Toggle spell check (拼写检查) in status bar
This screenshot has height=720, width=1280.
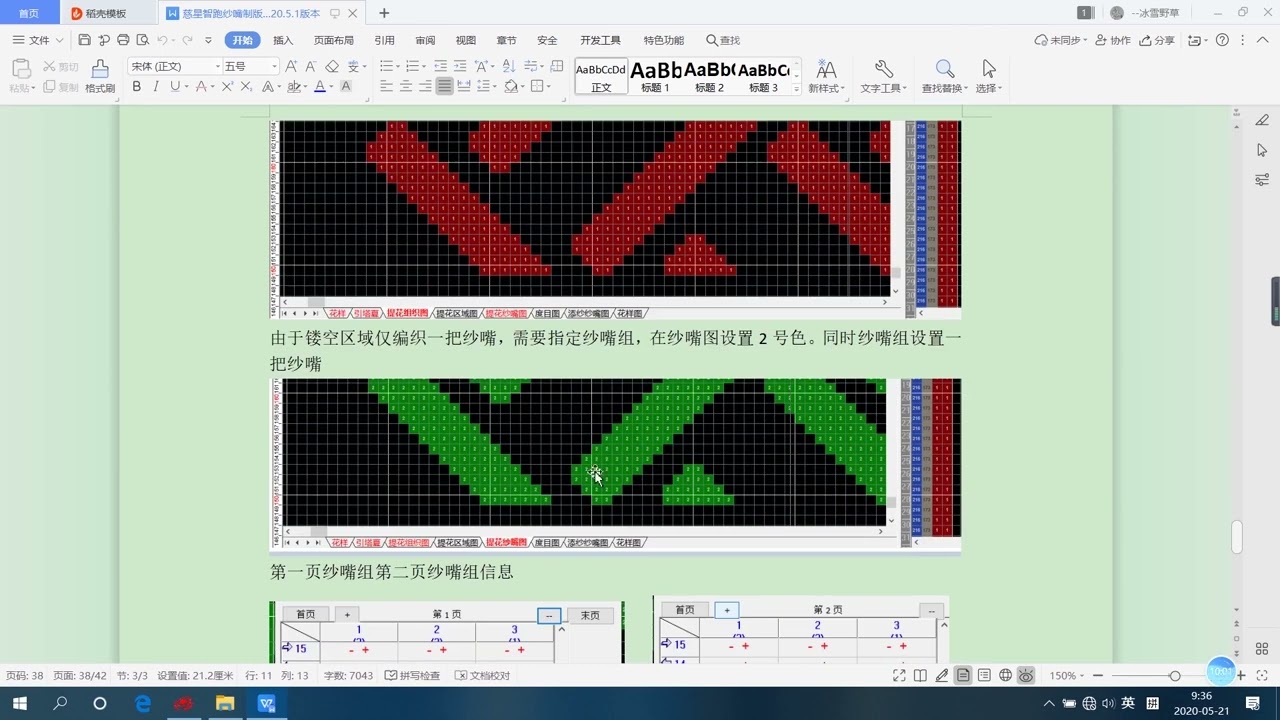412,676
